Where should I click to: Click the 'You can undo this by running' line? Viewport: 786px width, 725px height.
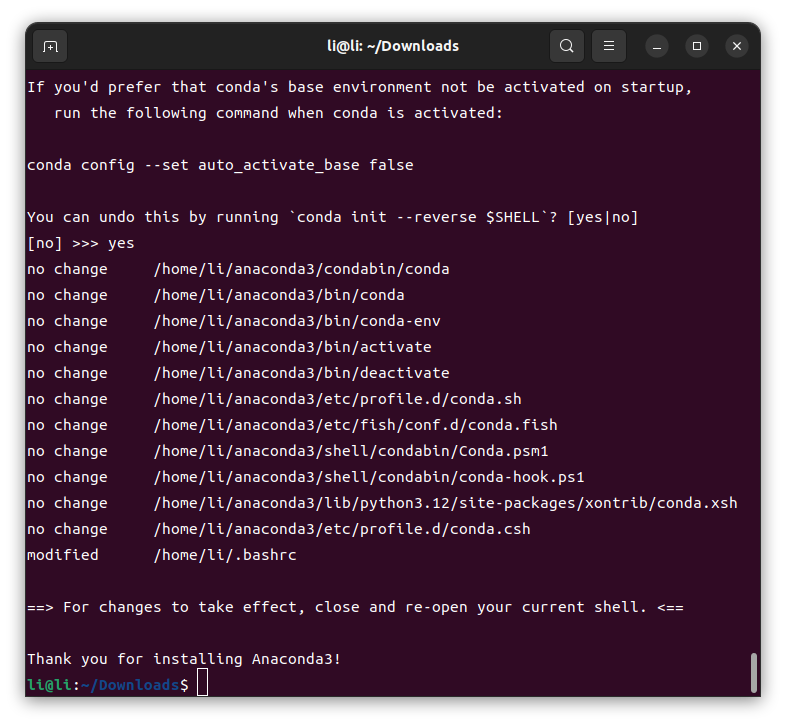click(x=333, y=218)
